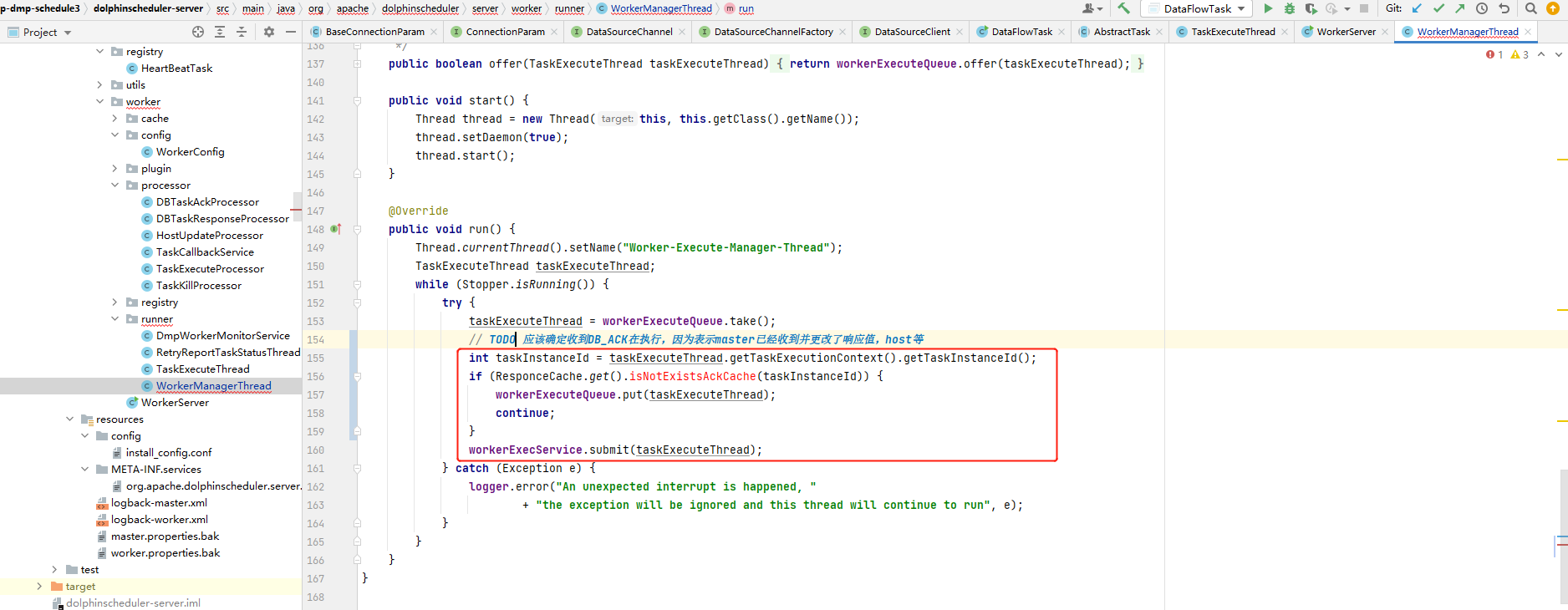Select worker.properties.bak file
This screenshot has height=610, width=1568.
(x=165, y=552)
